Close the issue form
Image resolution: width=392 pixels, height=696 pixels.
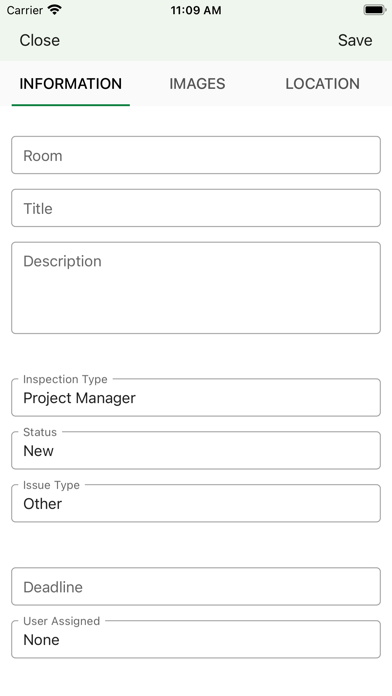40,40
